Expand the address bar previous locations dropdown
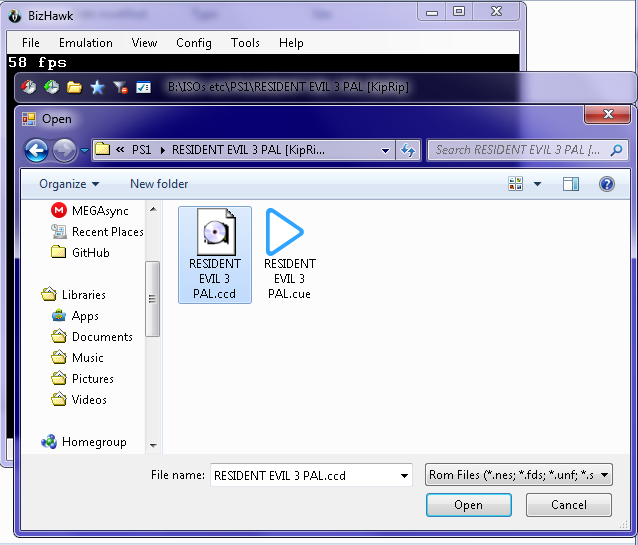 point(385,151)
